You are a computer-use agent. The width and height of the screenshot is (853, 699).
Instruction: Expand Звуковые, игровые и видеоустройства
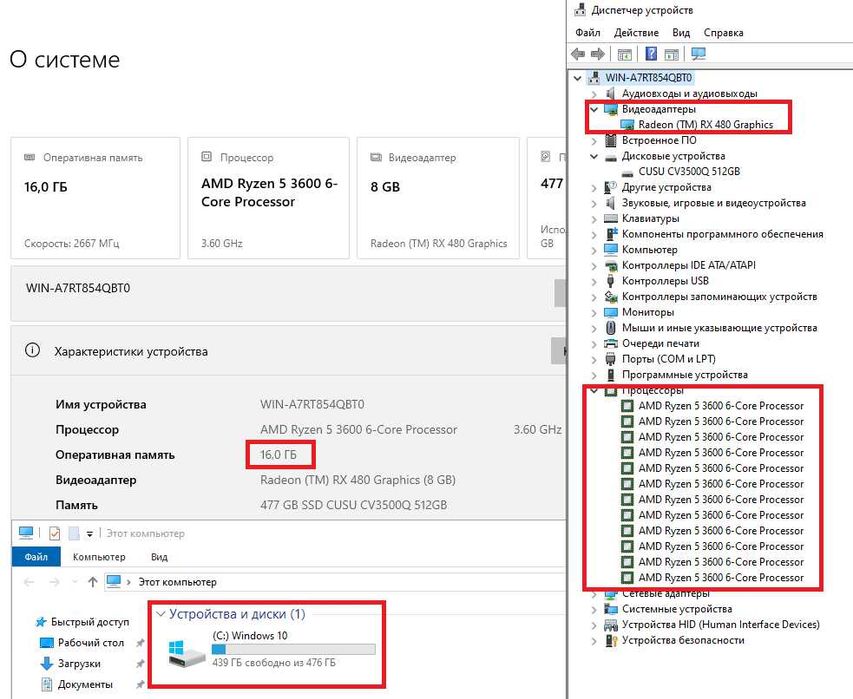[594, 203]
